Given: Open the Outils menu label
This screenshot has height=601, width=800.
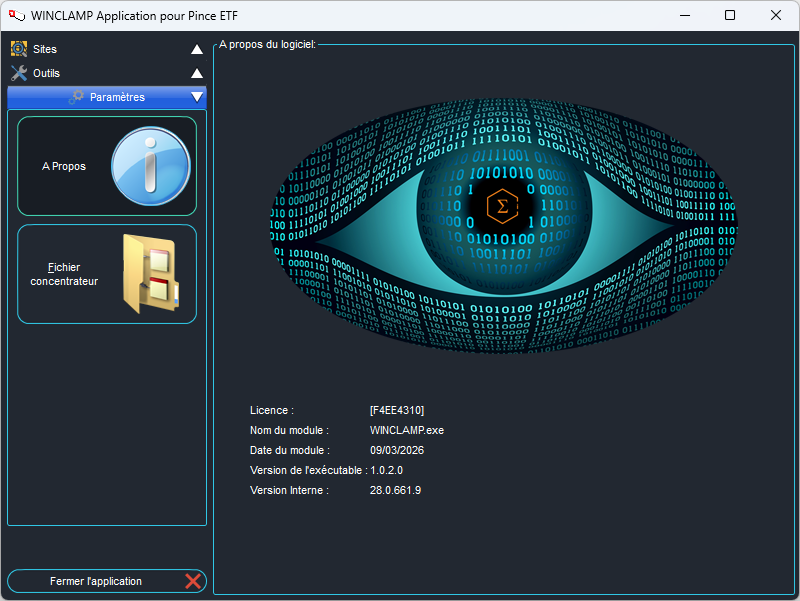Looking at the screenshot, I should (x=47, y=73).
